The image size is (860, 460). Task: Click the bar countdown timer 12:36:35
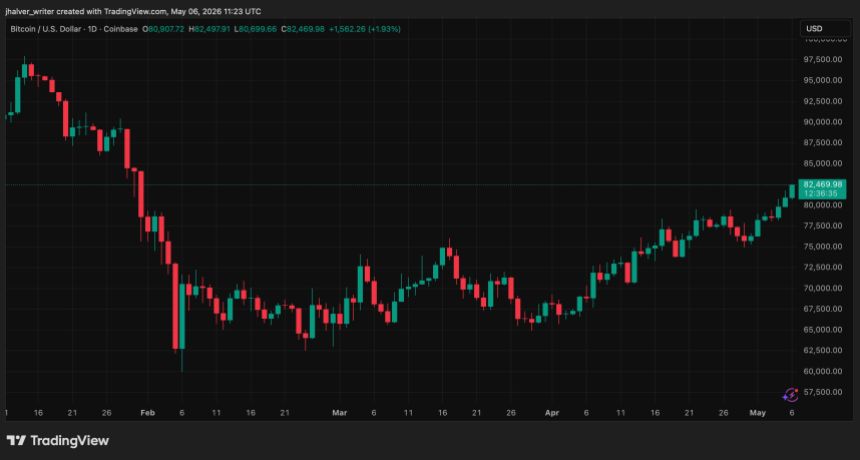click(x=821, y=194)
